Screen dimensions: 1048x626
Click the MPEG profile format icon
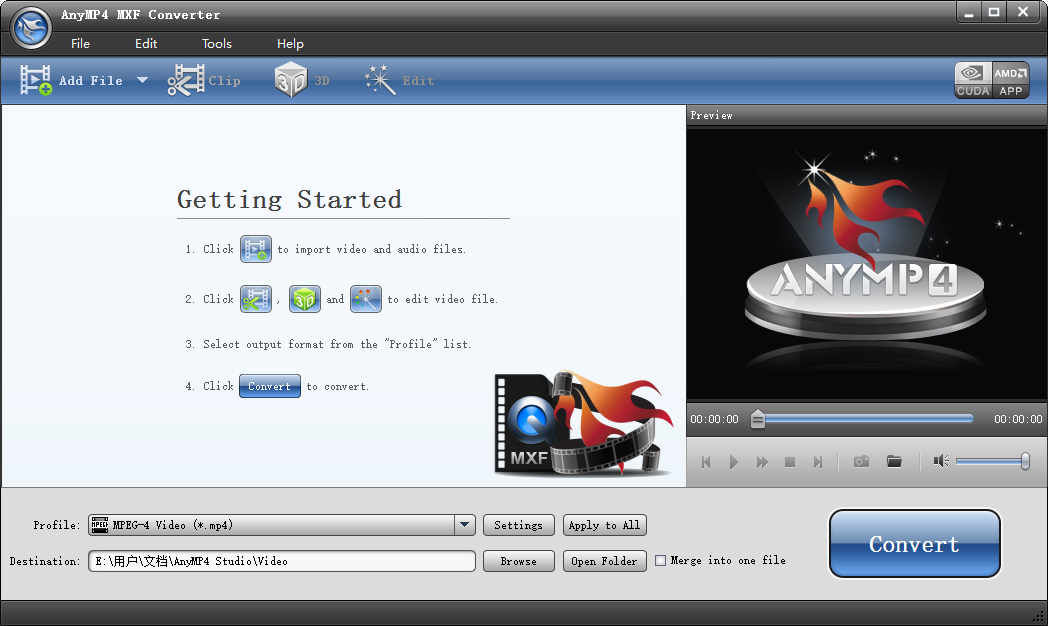100,525
